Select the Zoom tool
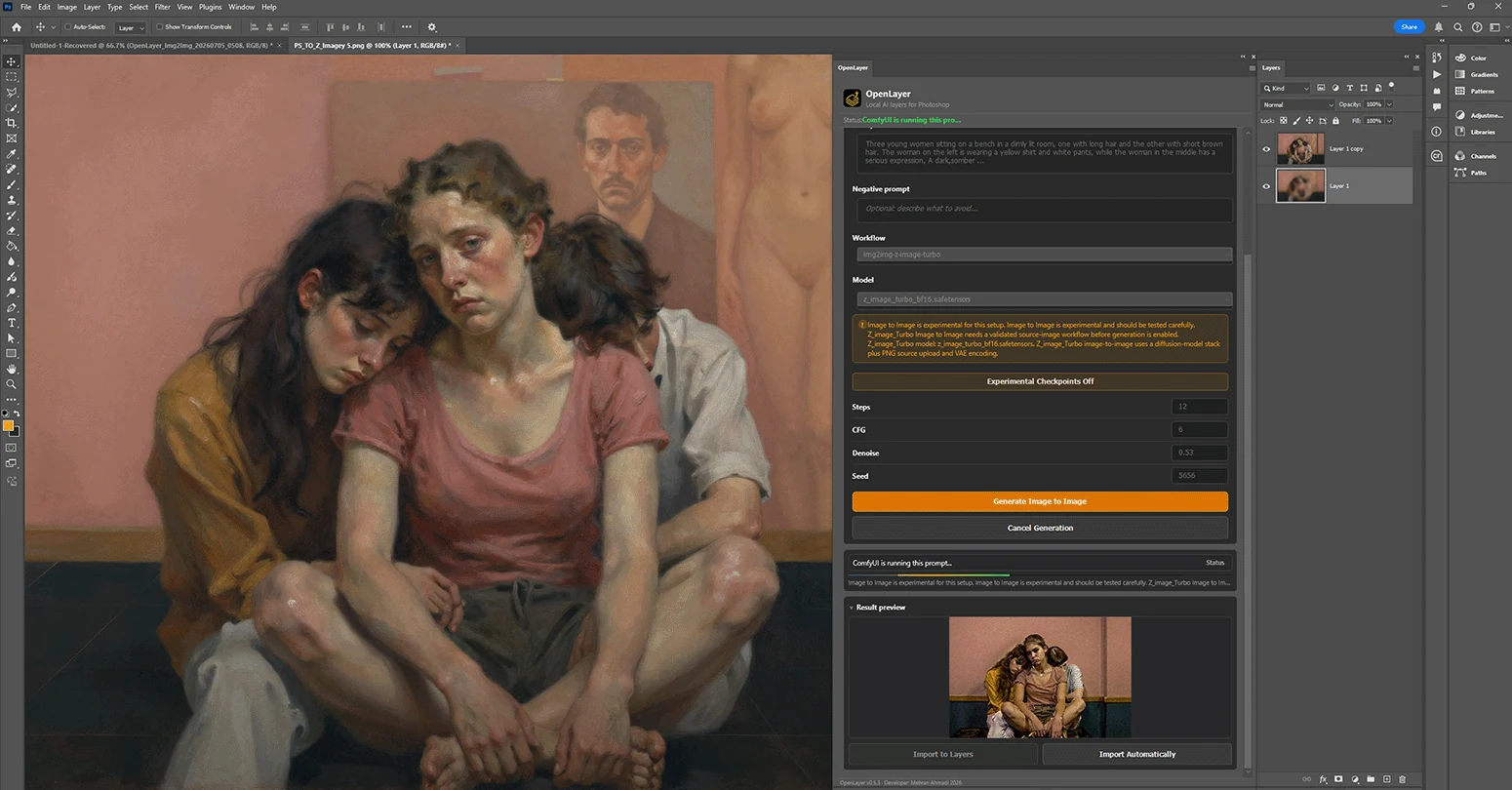1512x790 pixels. tap(12, 384)
